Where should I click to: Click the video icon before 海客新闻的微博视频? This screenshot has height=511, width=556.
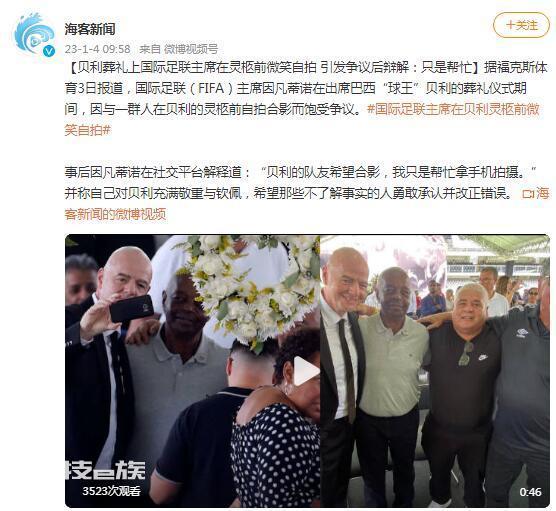pyautogui.click(x=528, y=194)
